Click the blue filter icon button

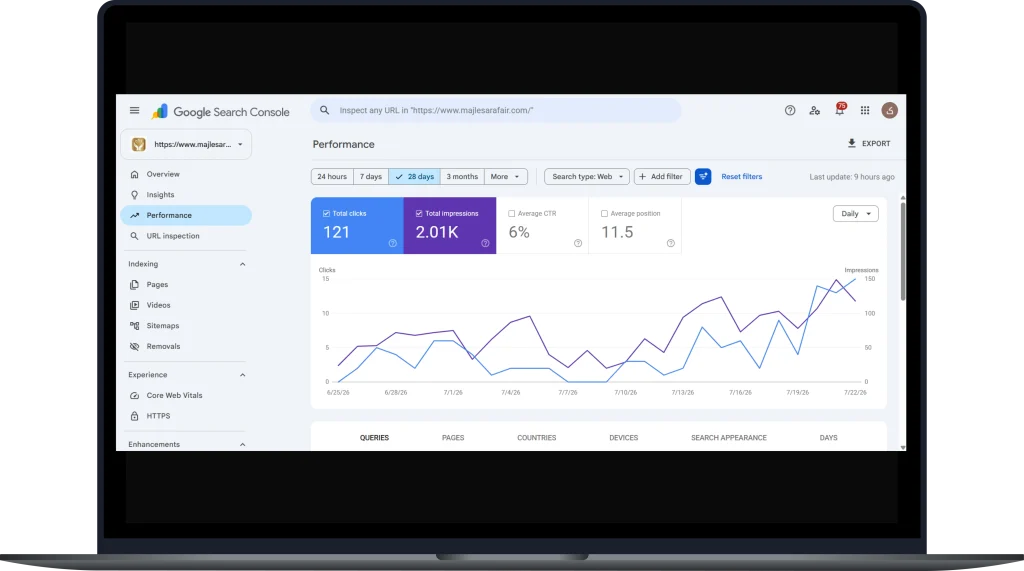(x=703, y=176)
